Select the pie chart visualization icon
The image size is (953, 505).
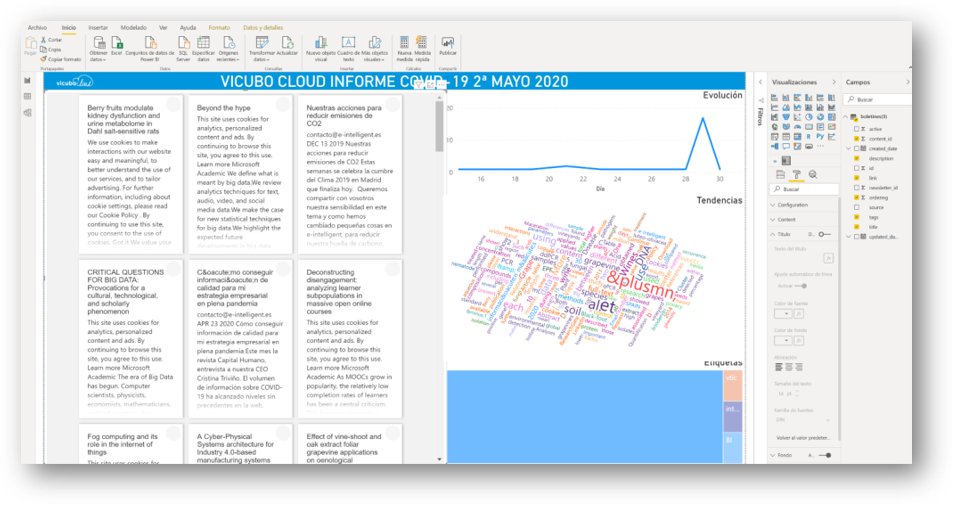coord(808,117)
